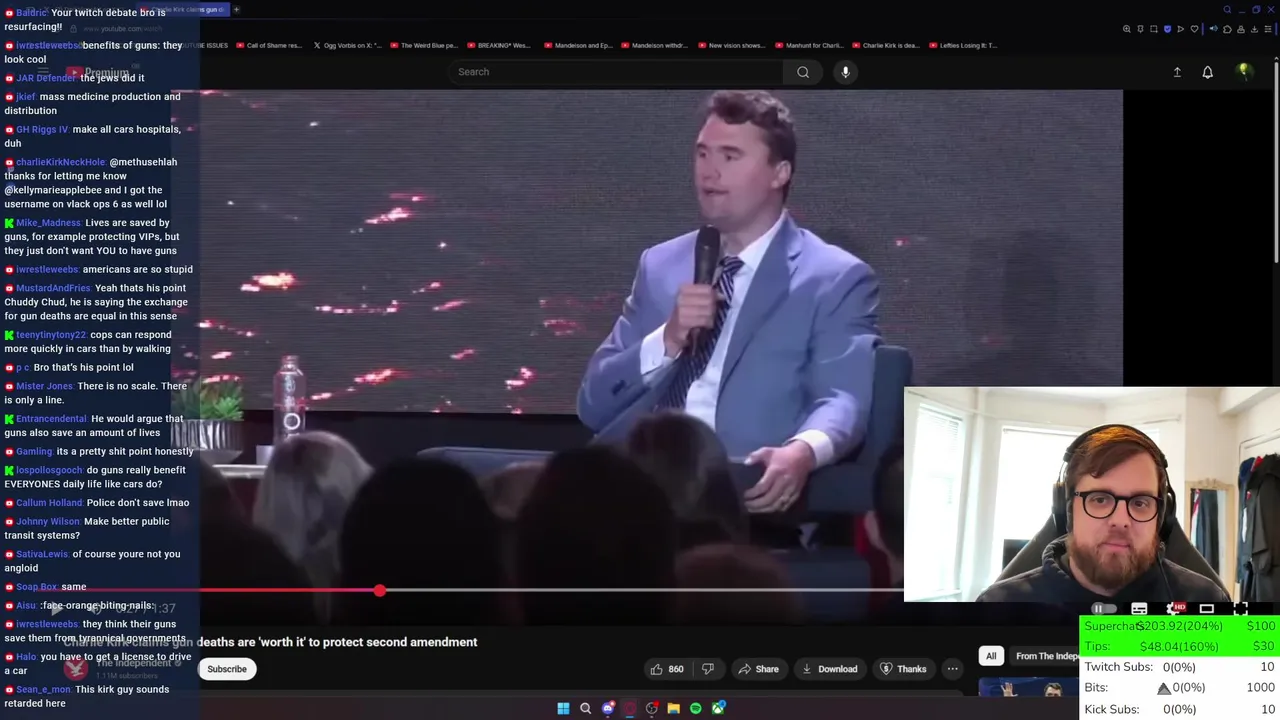Open Discord from the taskbar
Image resolution: width=1280 pixels, height=720 pixels.
(608, 708)
